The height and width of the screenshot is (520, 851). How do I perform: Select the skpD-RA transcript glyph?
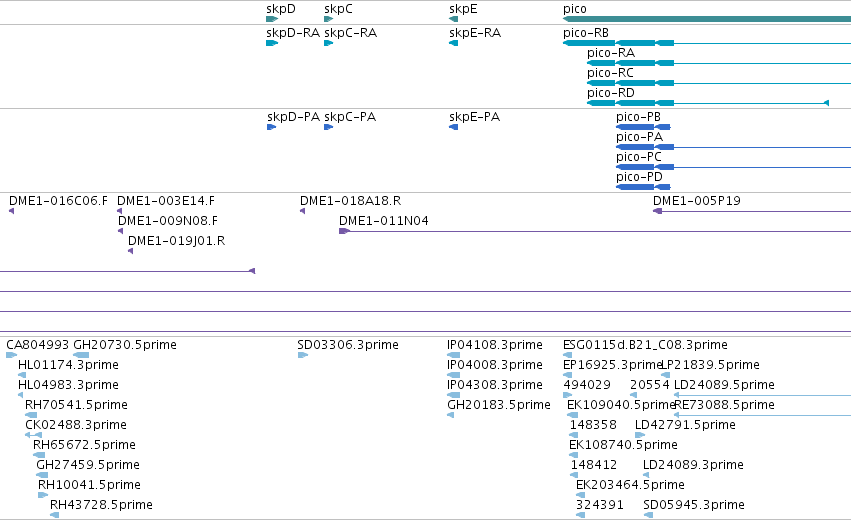tap(272, 43)
